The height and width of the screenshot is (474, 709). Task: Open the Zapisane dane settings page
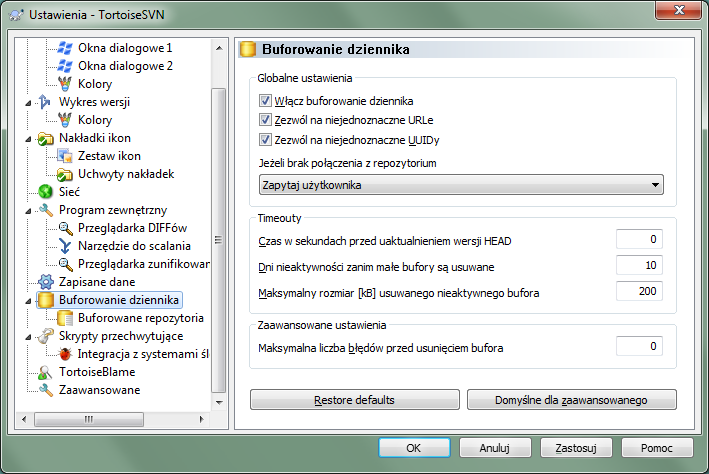click(x=97, y=282)
